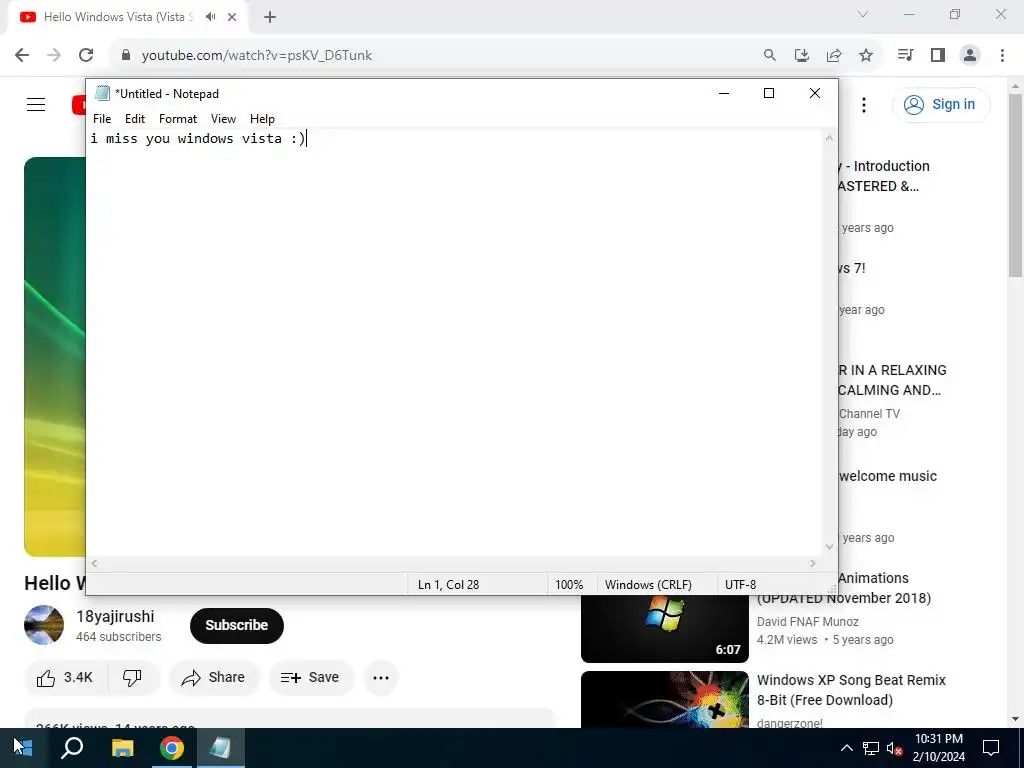
Task: Open the Format menu in Notepad
Action: [178, 119]
